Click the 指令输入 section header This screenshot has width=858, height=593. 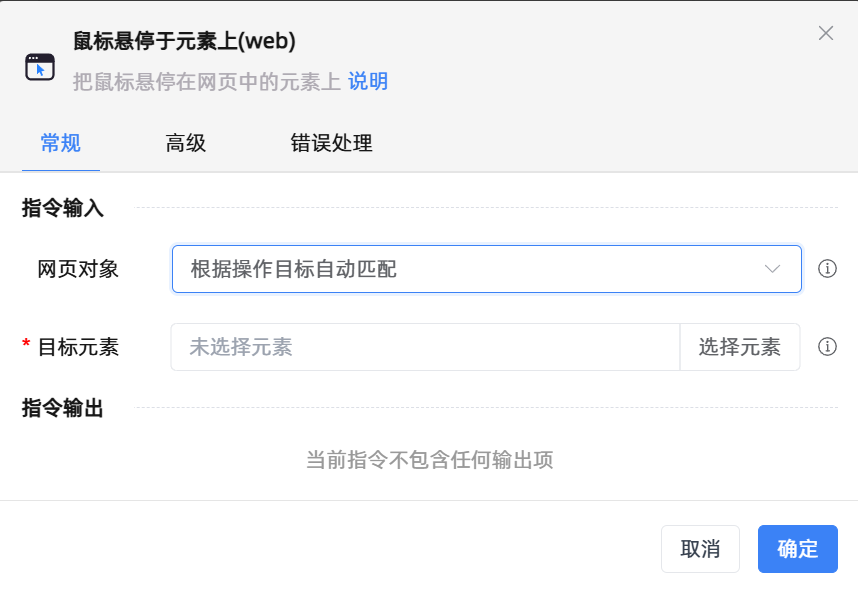(63, 208)
